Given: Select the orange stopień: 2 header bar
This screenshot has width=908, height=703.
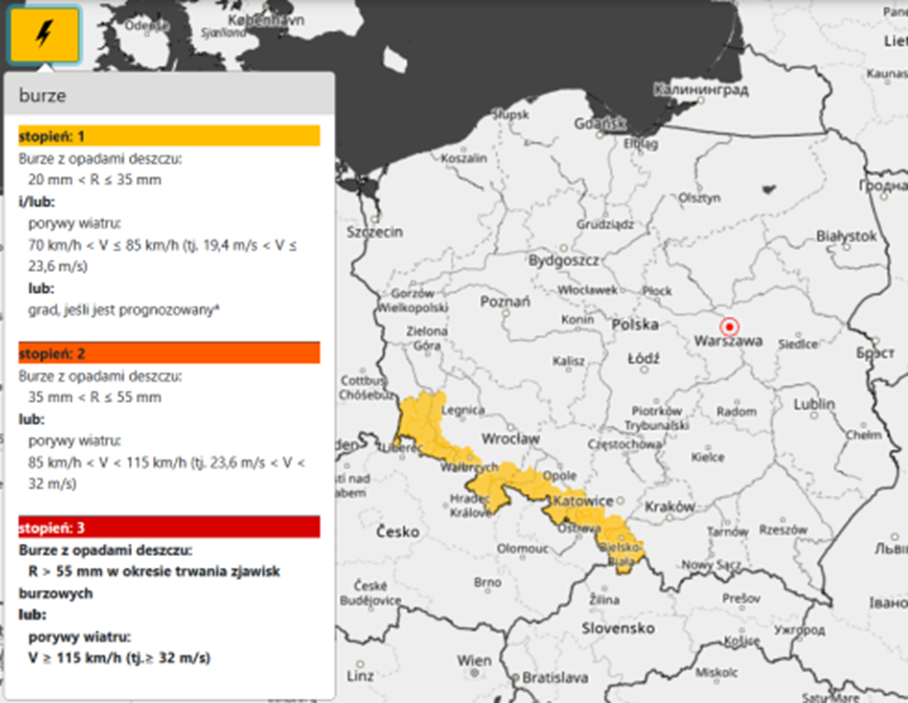Looking at the screenshot, I should pos(169,353).
